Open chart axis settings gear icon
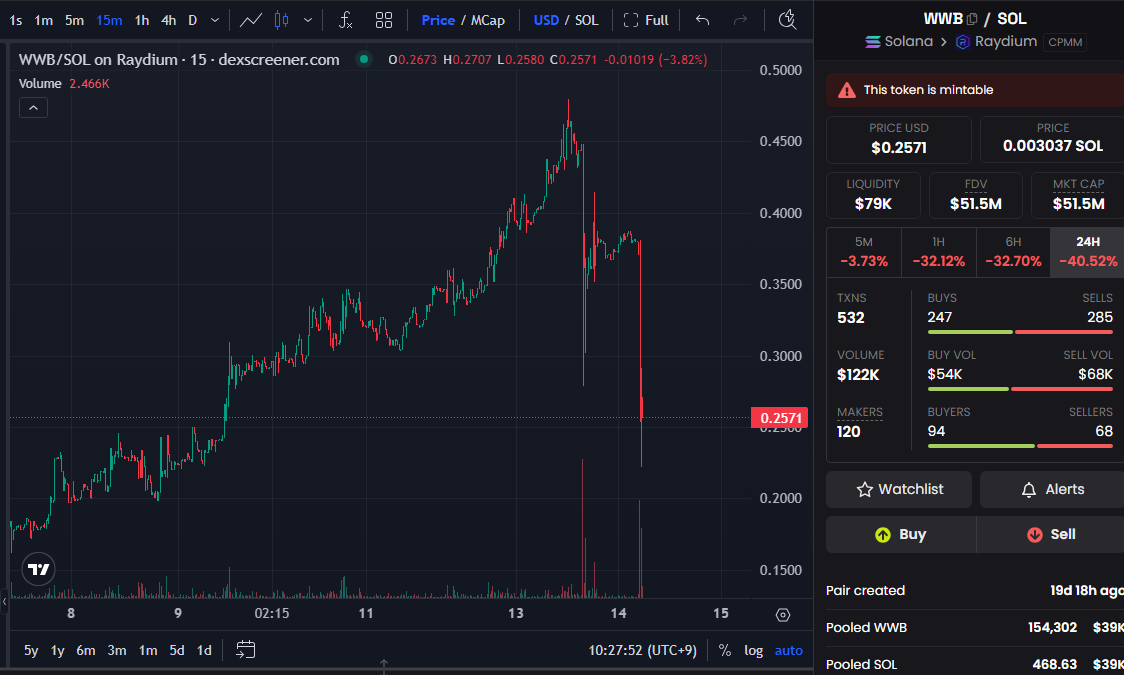1124x675 pixels. [x=783, y=615]
